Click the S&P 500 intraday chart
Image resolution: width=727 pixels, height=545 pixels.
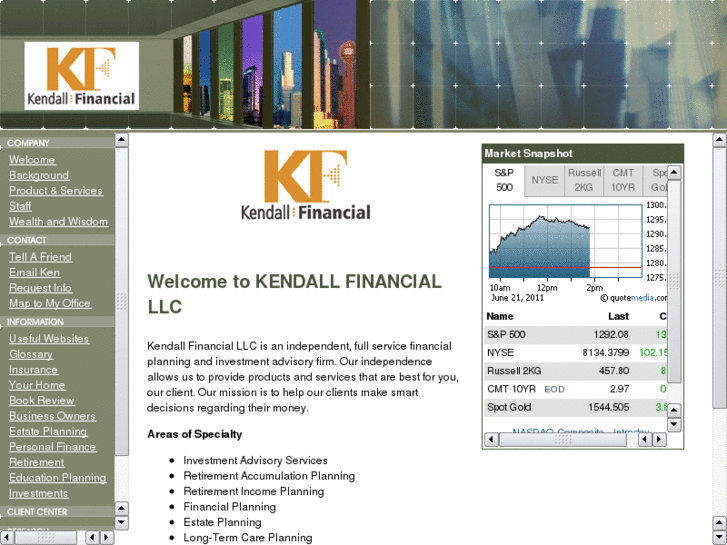pos(565,241)
